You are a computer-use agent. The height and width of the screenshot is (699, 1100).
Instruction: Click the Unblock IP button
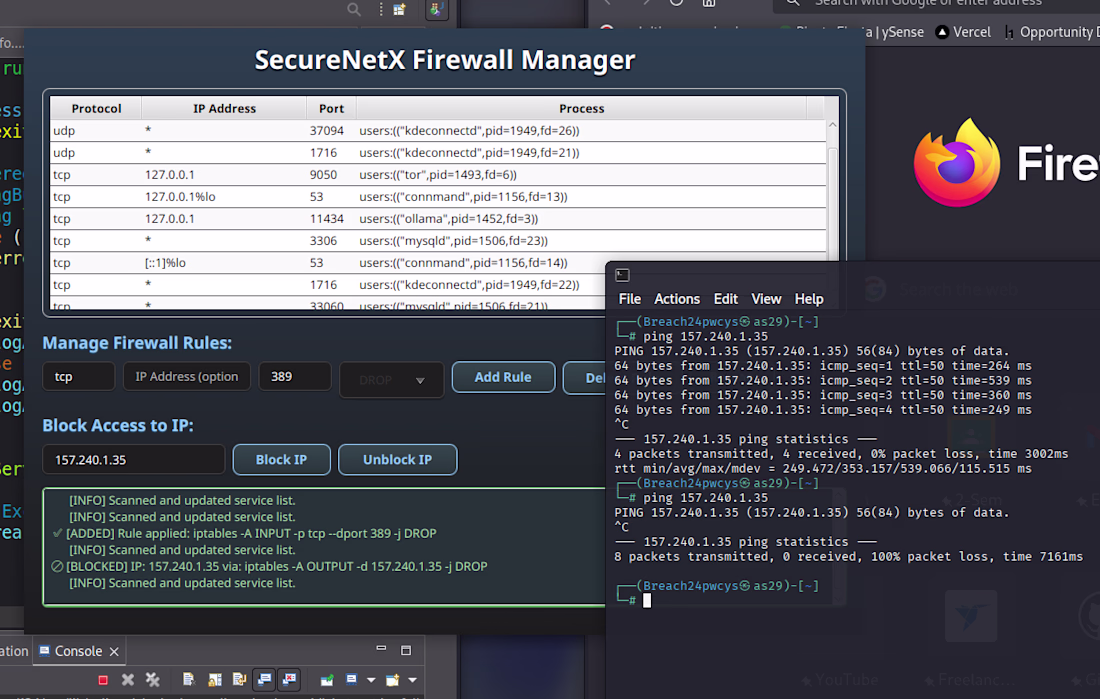point(398,460)
